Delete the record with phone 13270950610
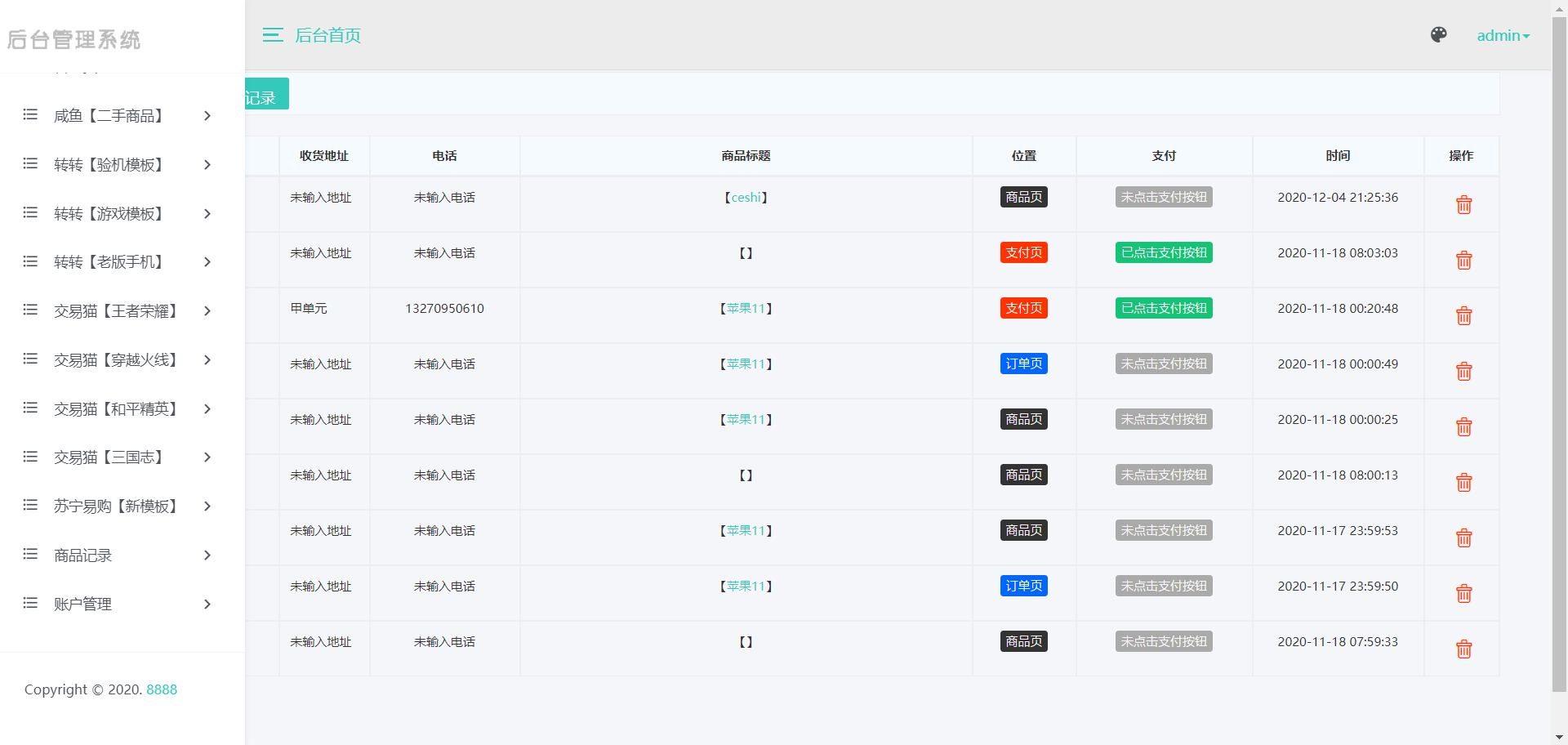 pos(1463,315)
